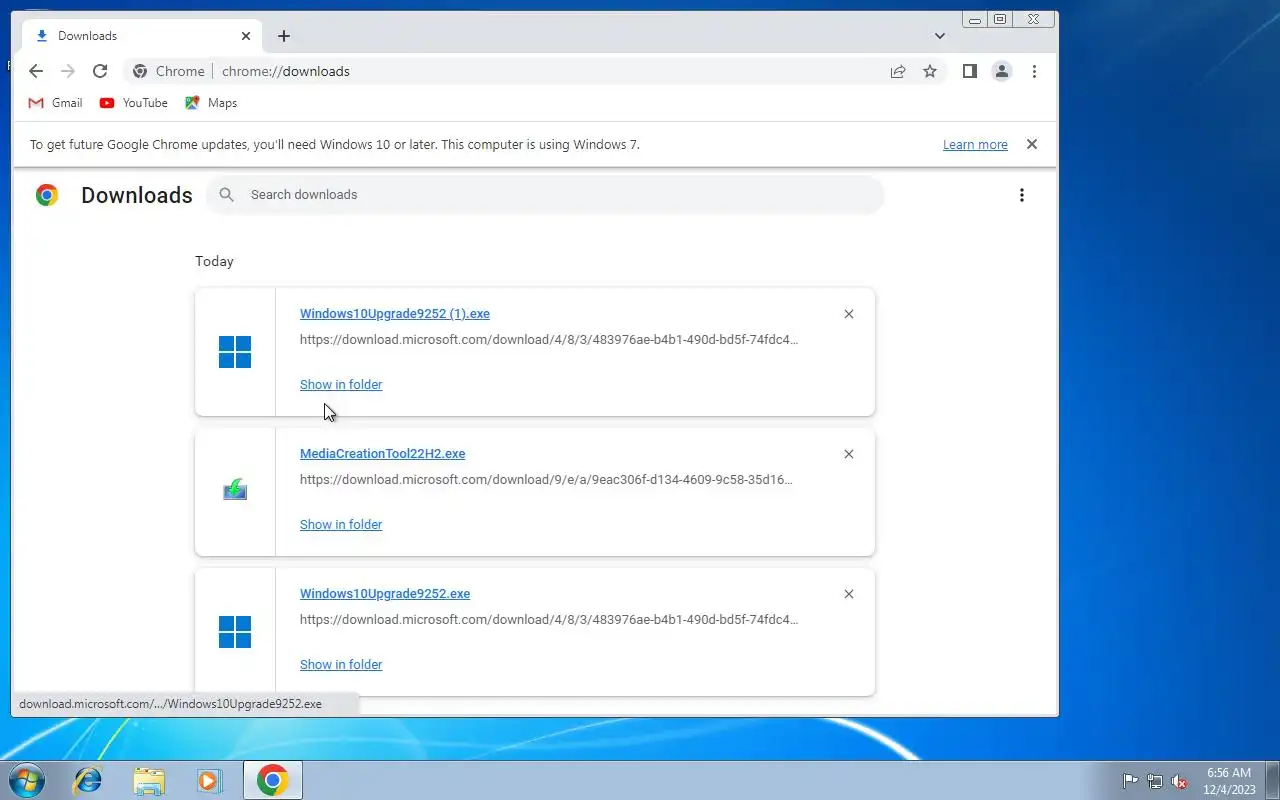This screenshot has height=800, width=1280.
Task: Click the Today date heading
Action: point(214,261)
